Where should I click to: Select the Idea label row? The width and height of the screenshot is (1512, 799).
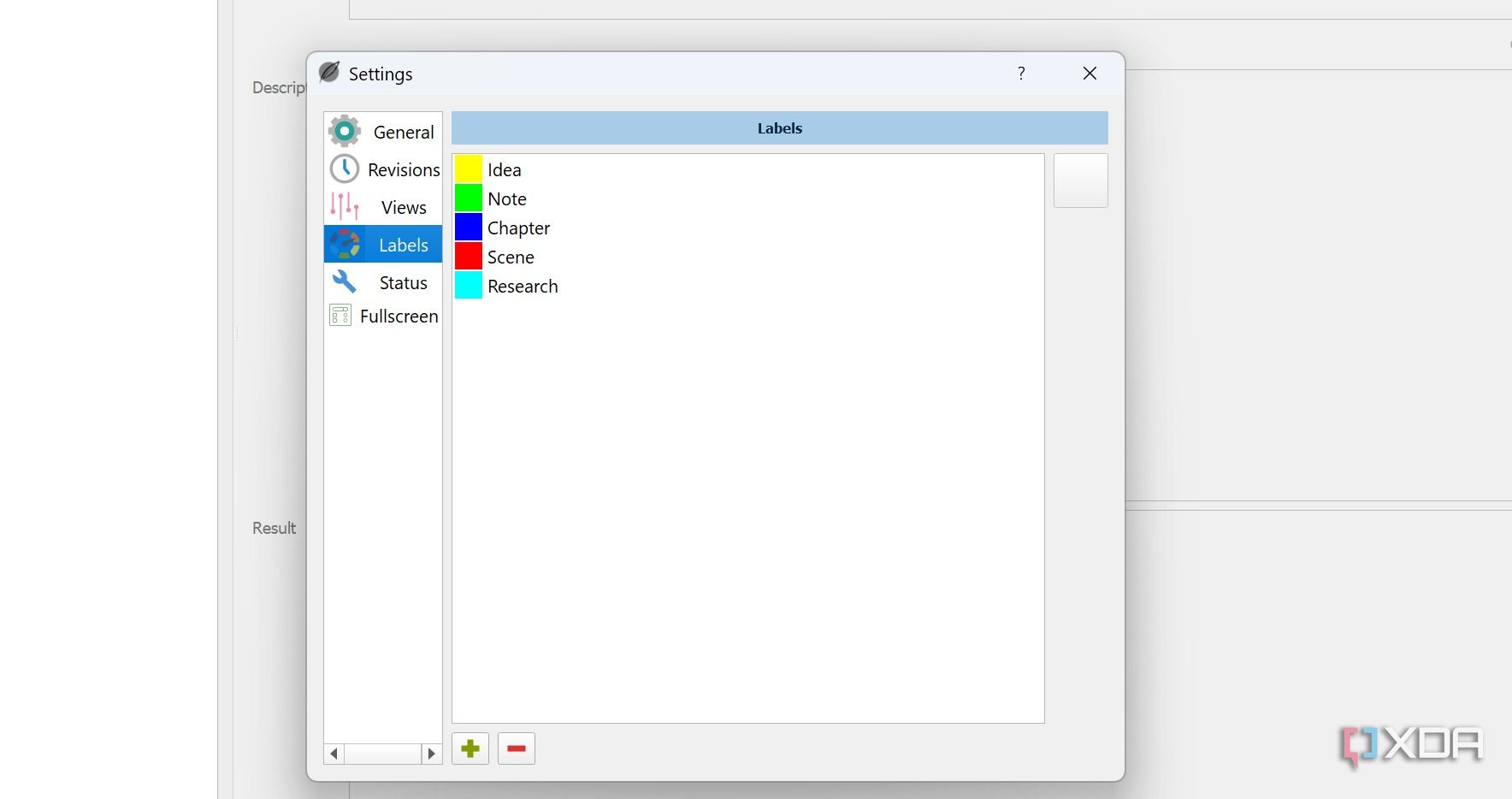coord(748,169)
